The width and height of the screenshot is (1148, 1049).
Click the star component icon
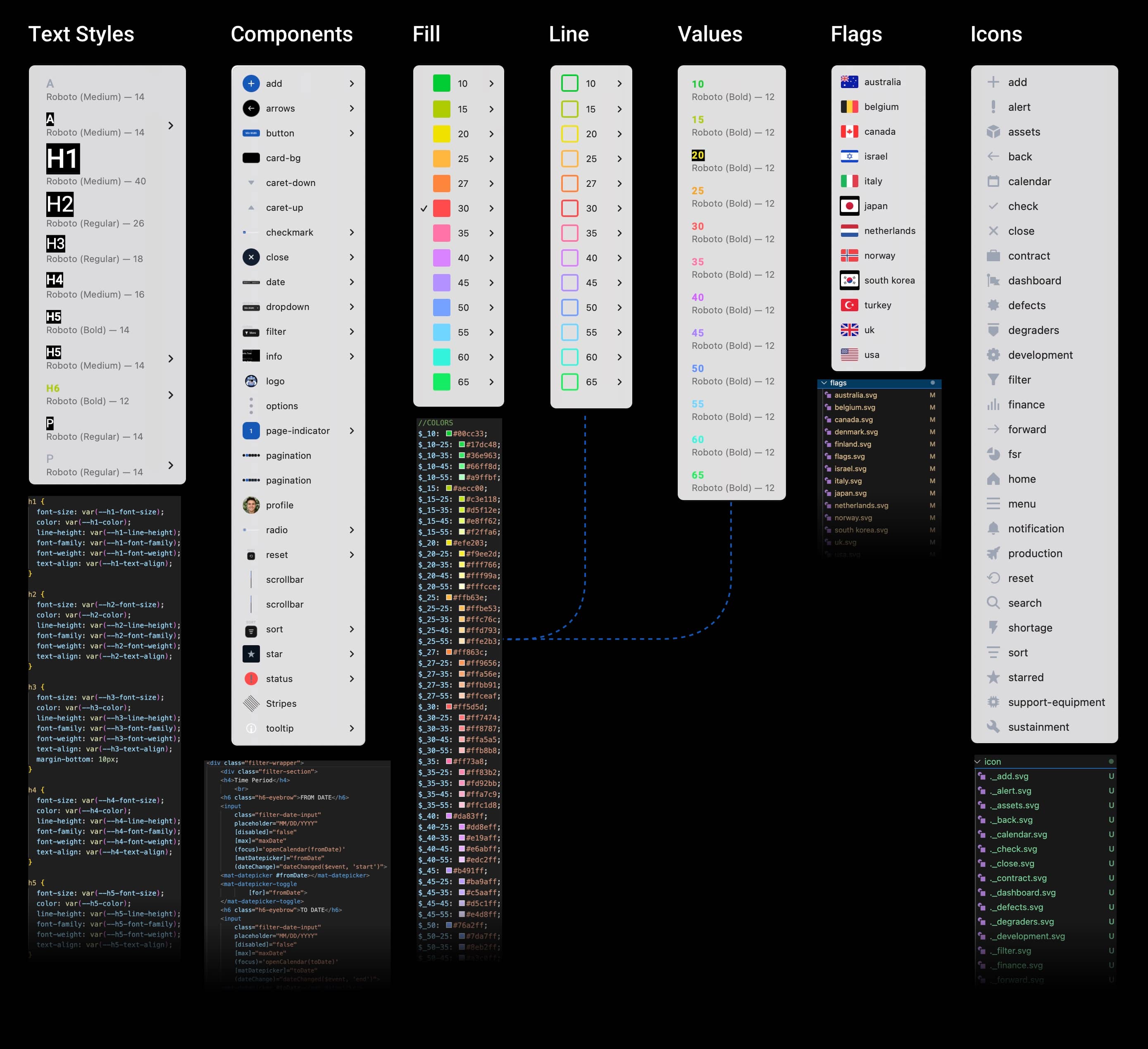point(251,654)
